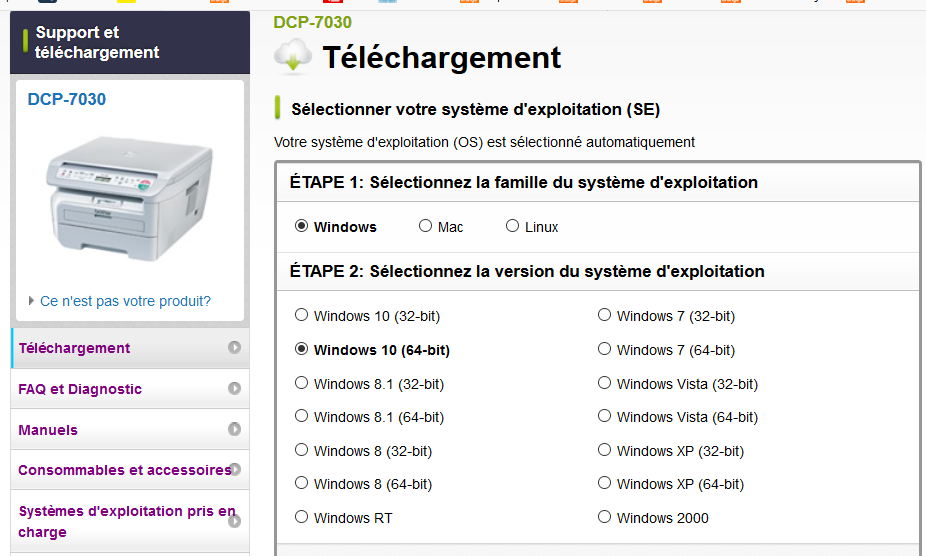This screenshot has height=556, width=926.
Task: Click arrow beside Systèmes d'exploitation pris en charge
Action: [x=235, y=521]
